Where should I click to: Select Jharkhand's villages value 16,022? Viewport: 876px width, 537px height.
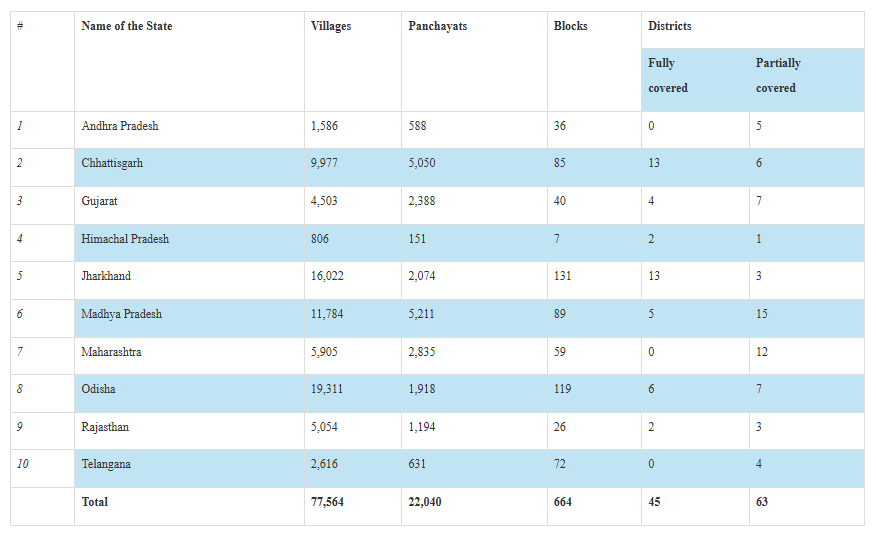[327, 276]
